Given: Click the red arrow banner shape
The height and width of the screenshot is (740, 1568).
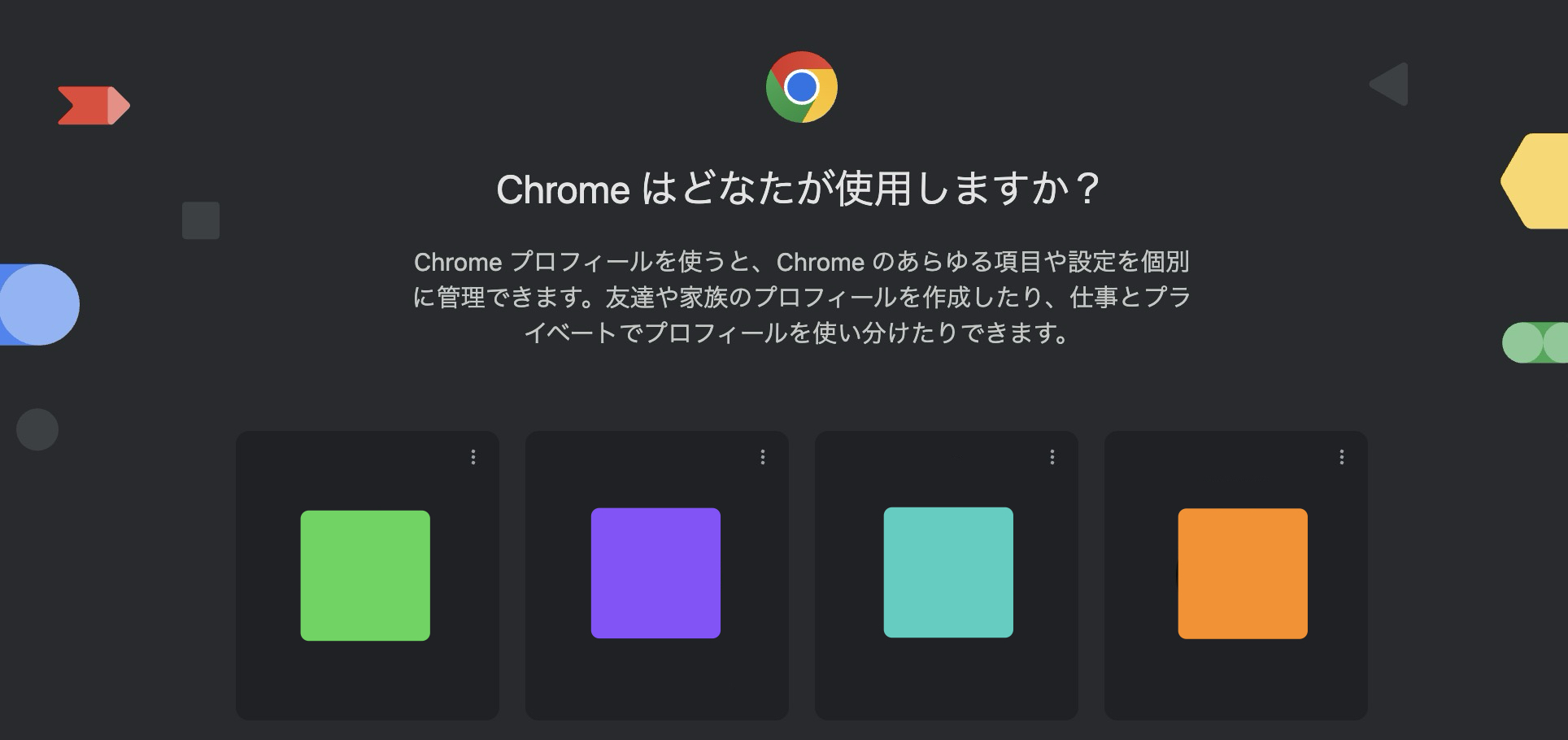Looking at the screenshot, I should pyautogui.click(x=93, y=106).
